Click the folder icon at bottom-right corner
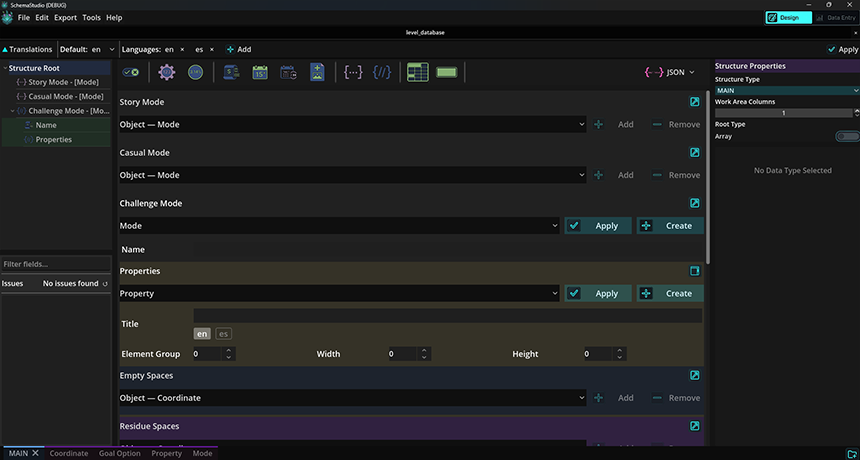The width and height of the screenshot is (860, 460). [x=852, y=453]
